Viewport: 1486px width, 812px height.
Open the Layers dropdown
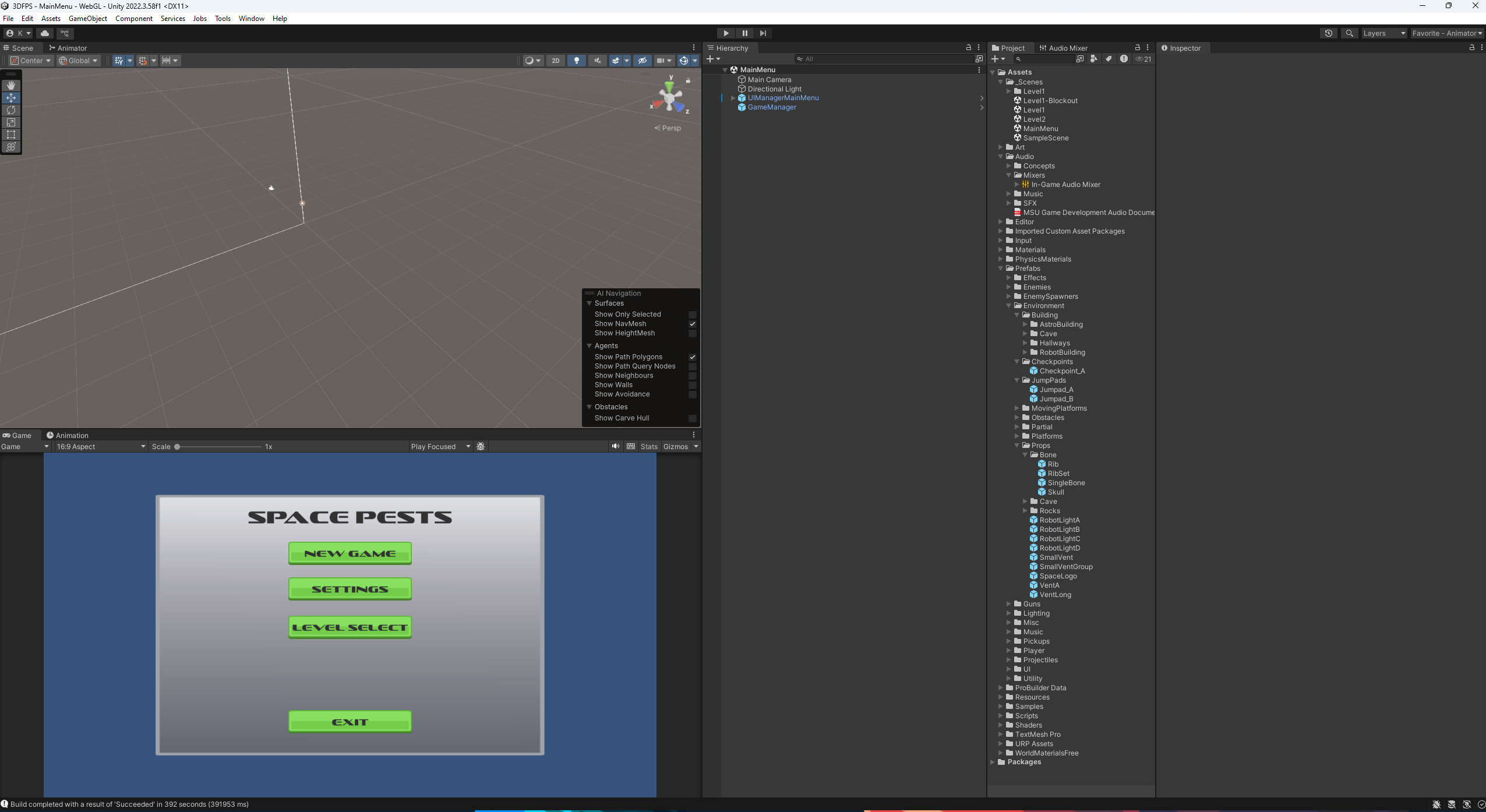tap(1384, 33)
